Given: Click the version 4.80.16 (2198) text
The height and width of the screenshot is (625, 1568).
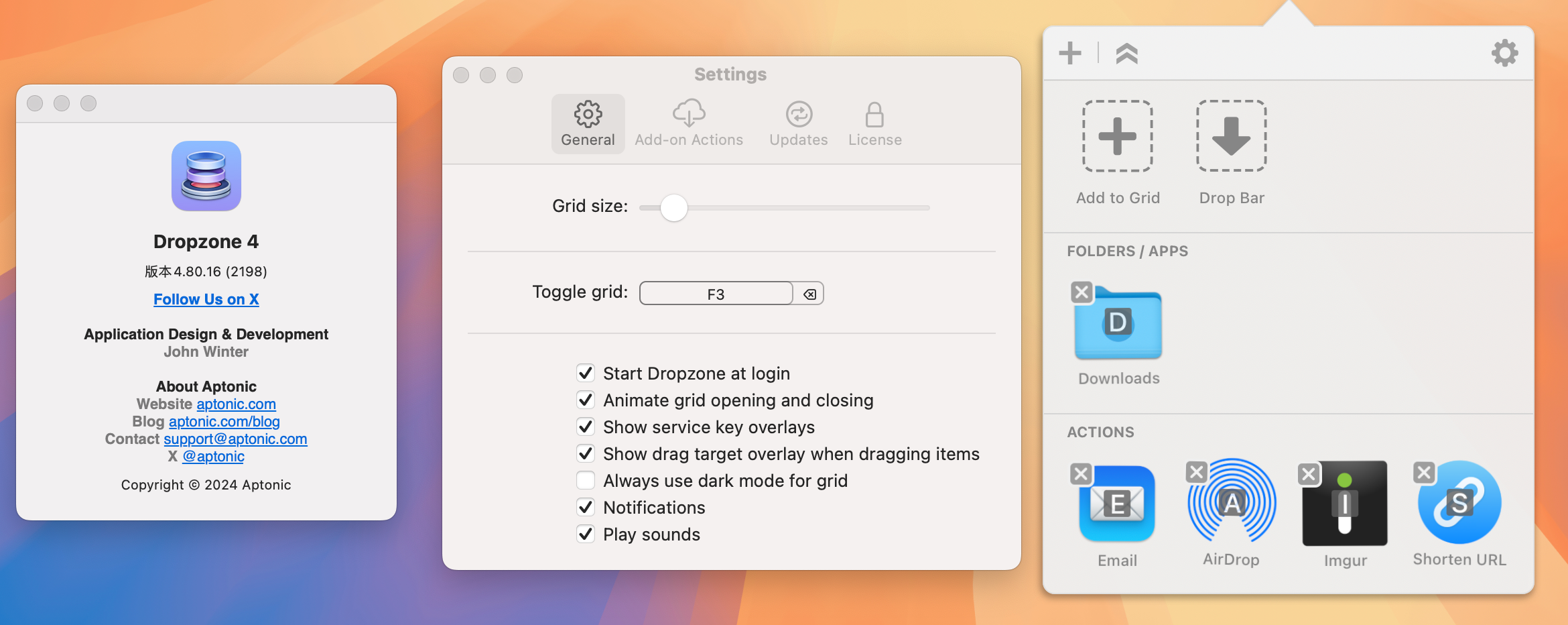Looking at the screenshot, I should tap(206, 272).
